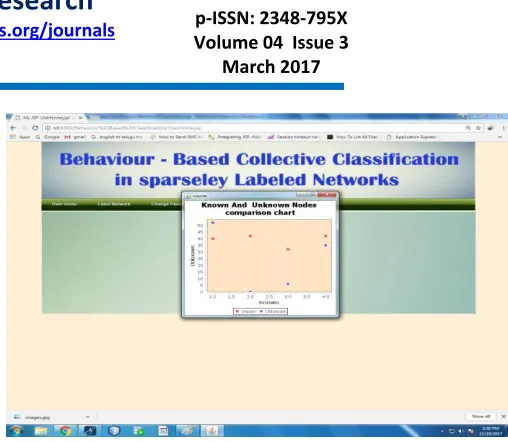This screenshot has height=442, width=508.
Task: Open File Explorer from the taskbar
Action: (x=41, y=431)
